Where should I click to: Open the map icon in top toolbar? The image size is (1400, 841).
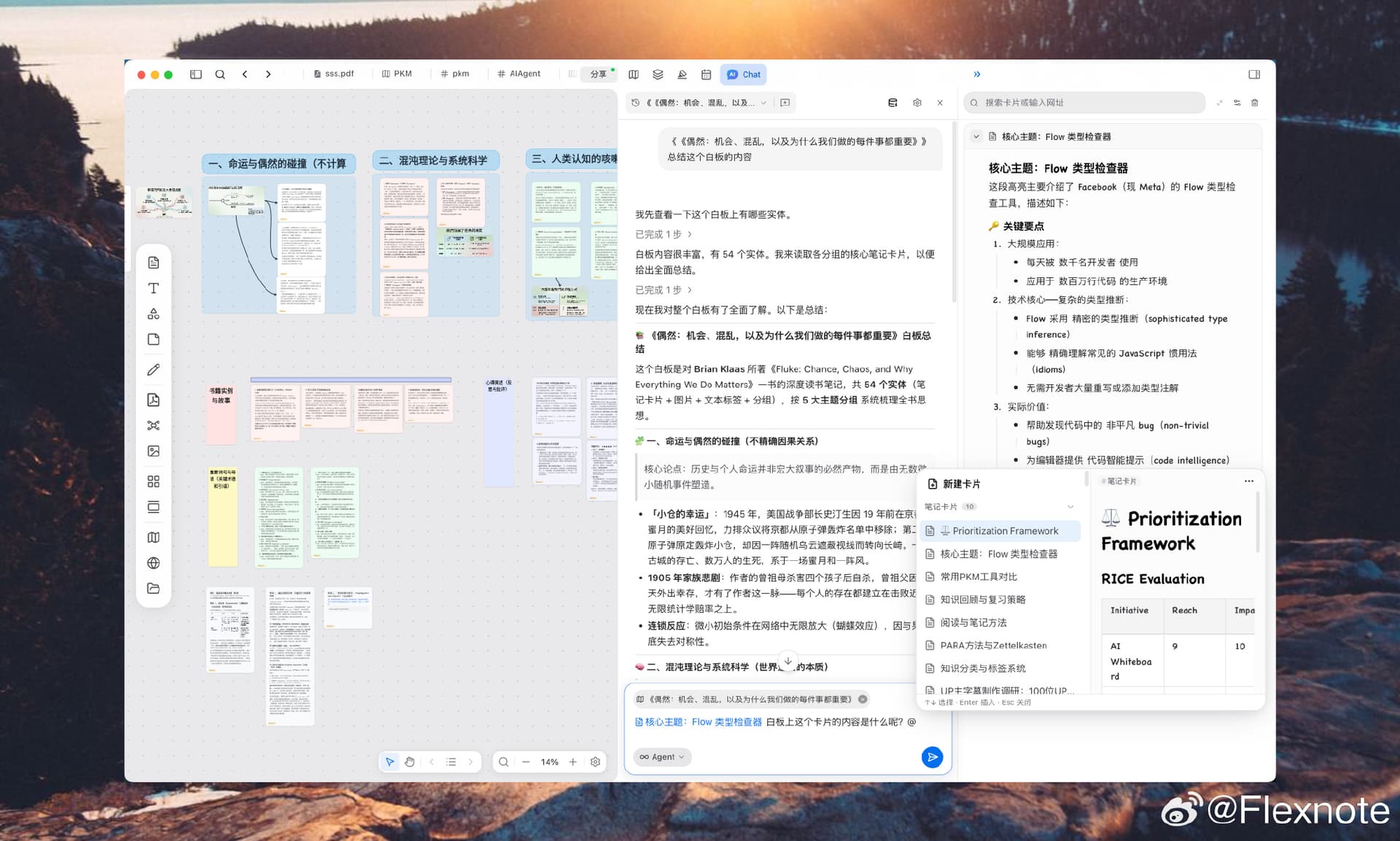pyautogui.click(x=634, y=74)
